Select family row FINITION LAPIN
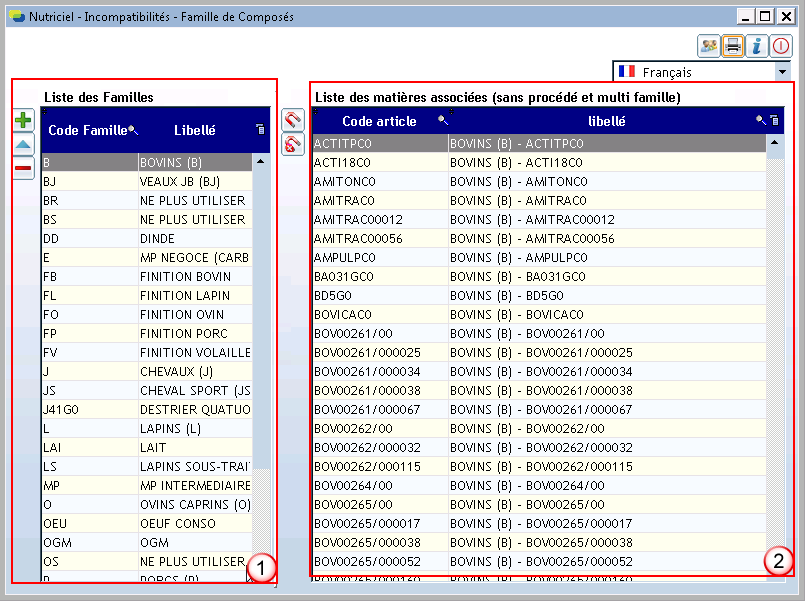Viewport: 805px width, 601px height. pos(147,295)
